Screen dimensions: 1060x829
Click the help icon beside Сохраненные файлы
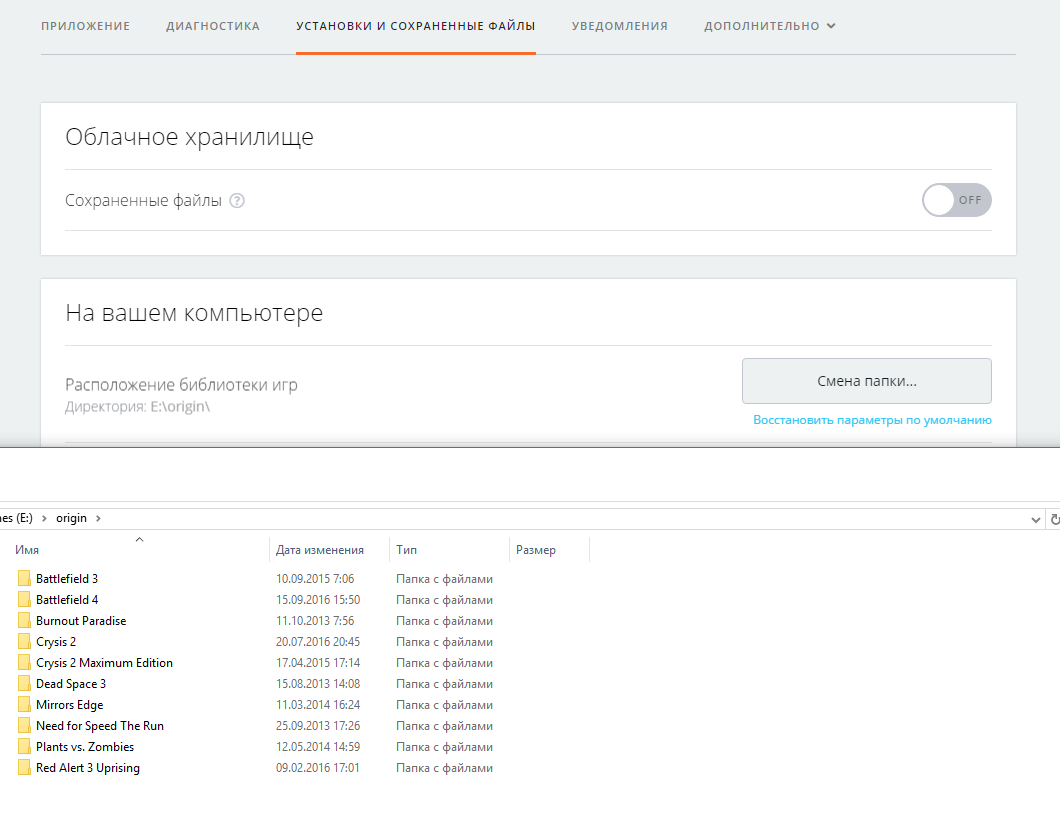click(x=237, y=201)
